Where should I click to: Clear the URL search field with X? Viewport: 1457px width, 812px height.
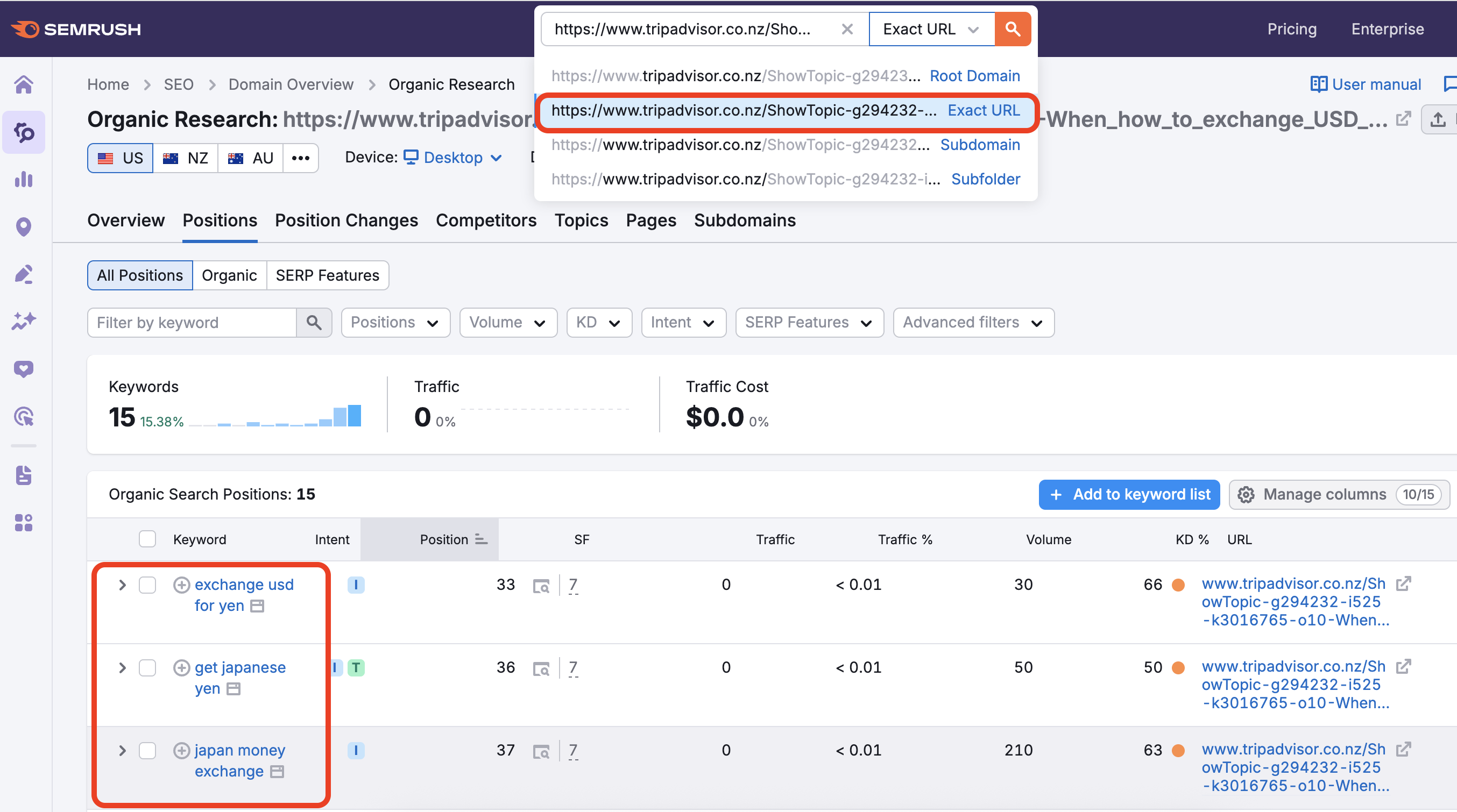(847, 29)
